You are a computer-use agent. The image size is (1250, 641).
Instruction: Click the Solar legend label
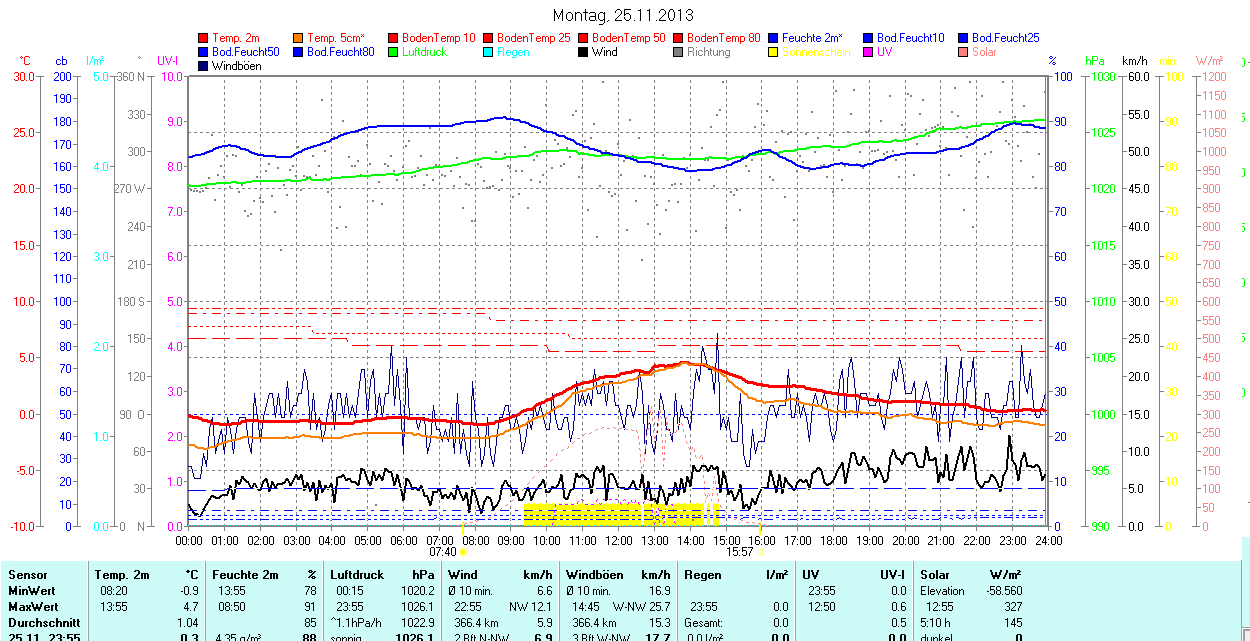pos(984,52)
